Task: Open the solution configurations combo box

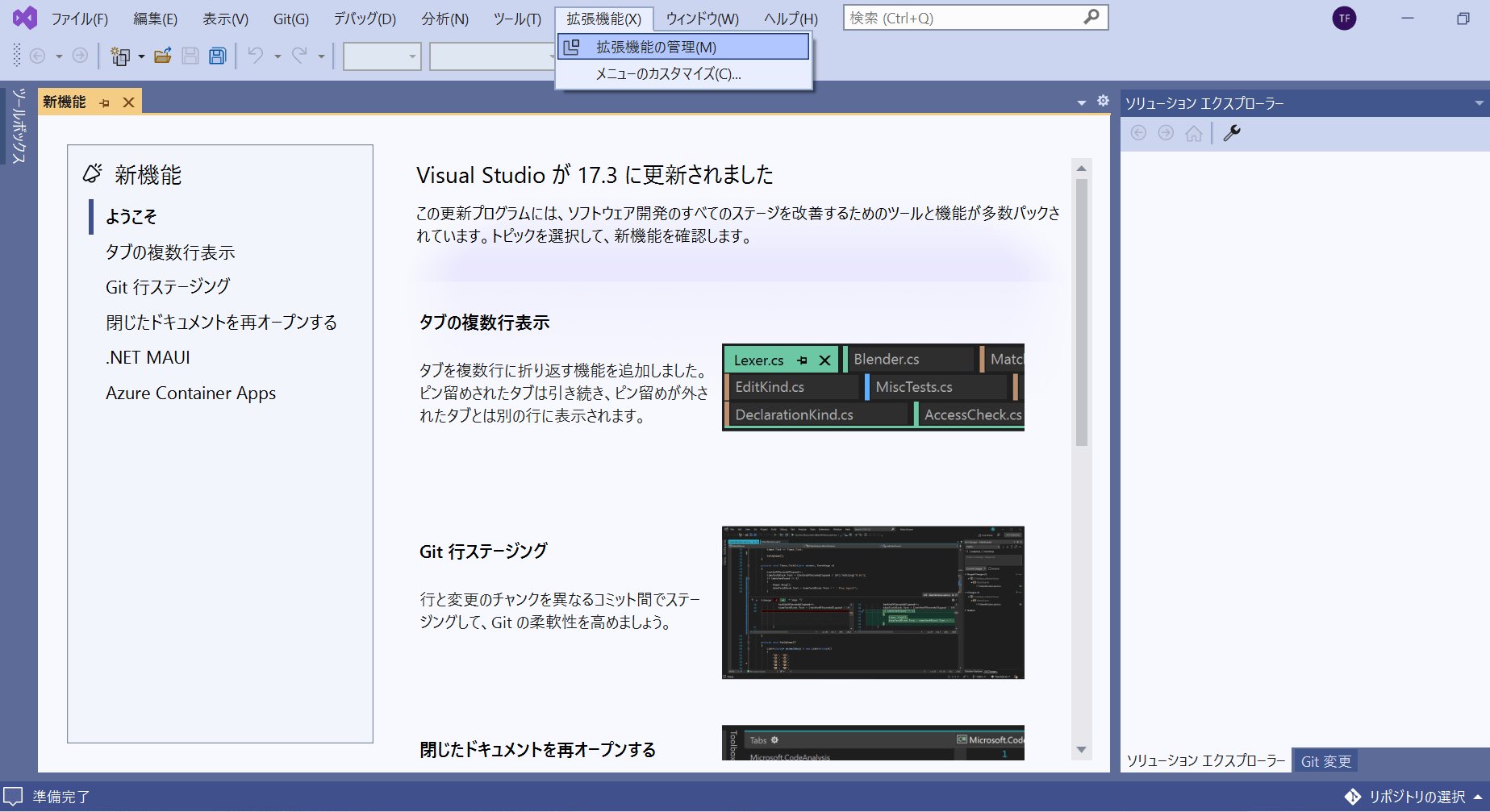Action: [x=382, y=56]
